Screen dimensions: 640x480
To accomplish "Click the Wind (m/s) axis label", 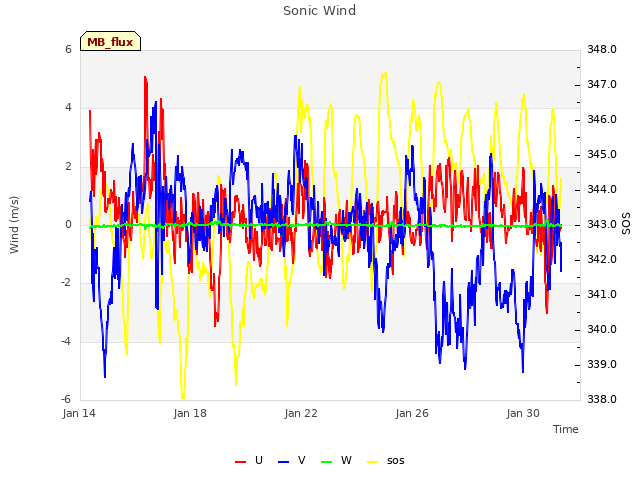I will pyautogui.click(x=14, y=225).
